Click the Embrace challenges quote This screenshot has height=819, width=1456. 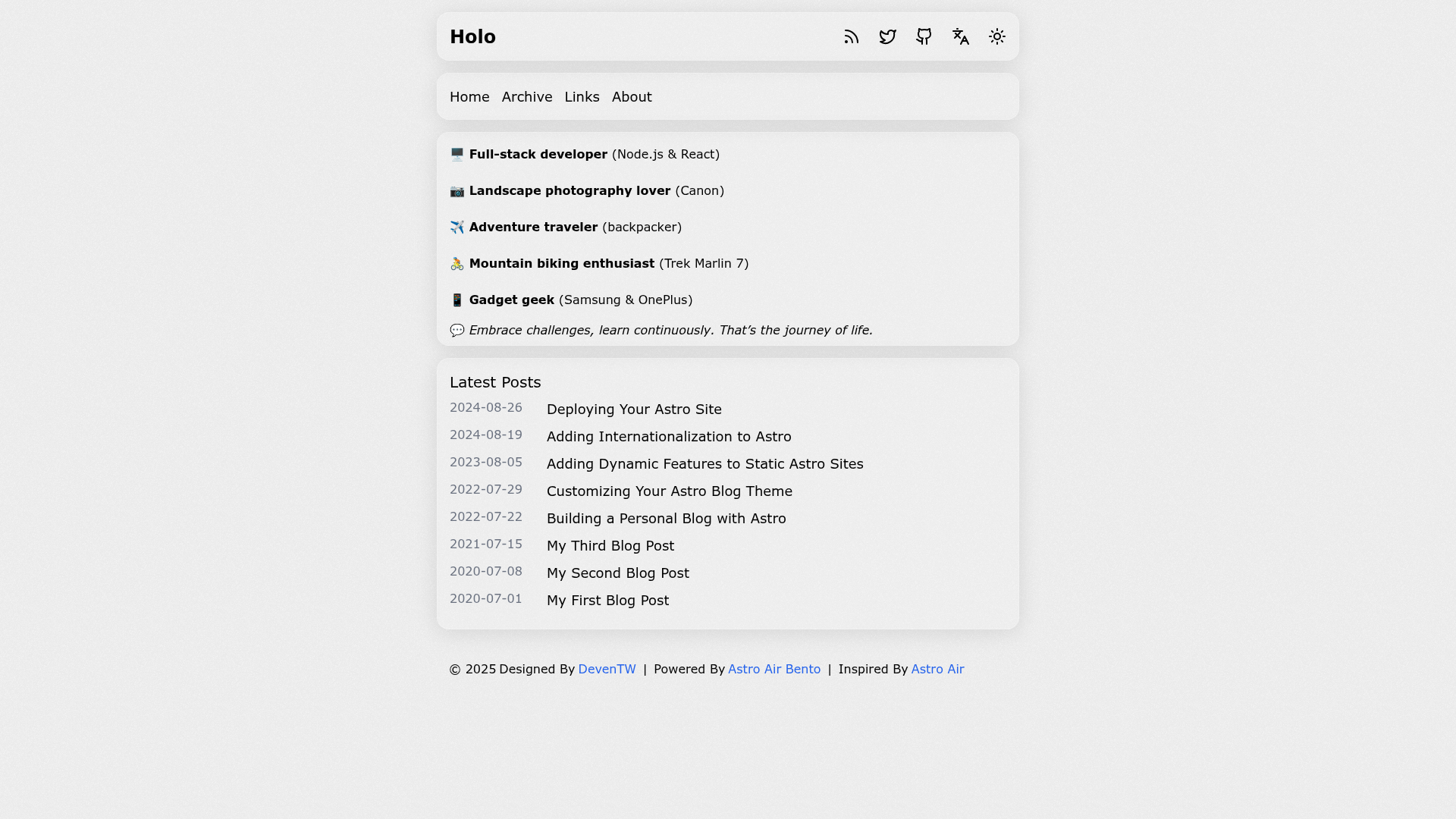pyautogui.click(x=671, y=331)
